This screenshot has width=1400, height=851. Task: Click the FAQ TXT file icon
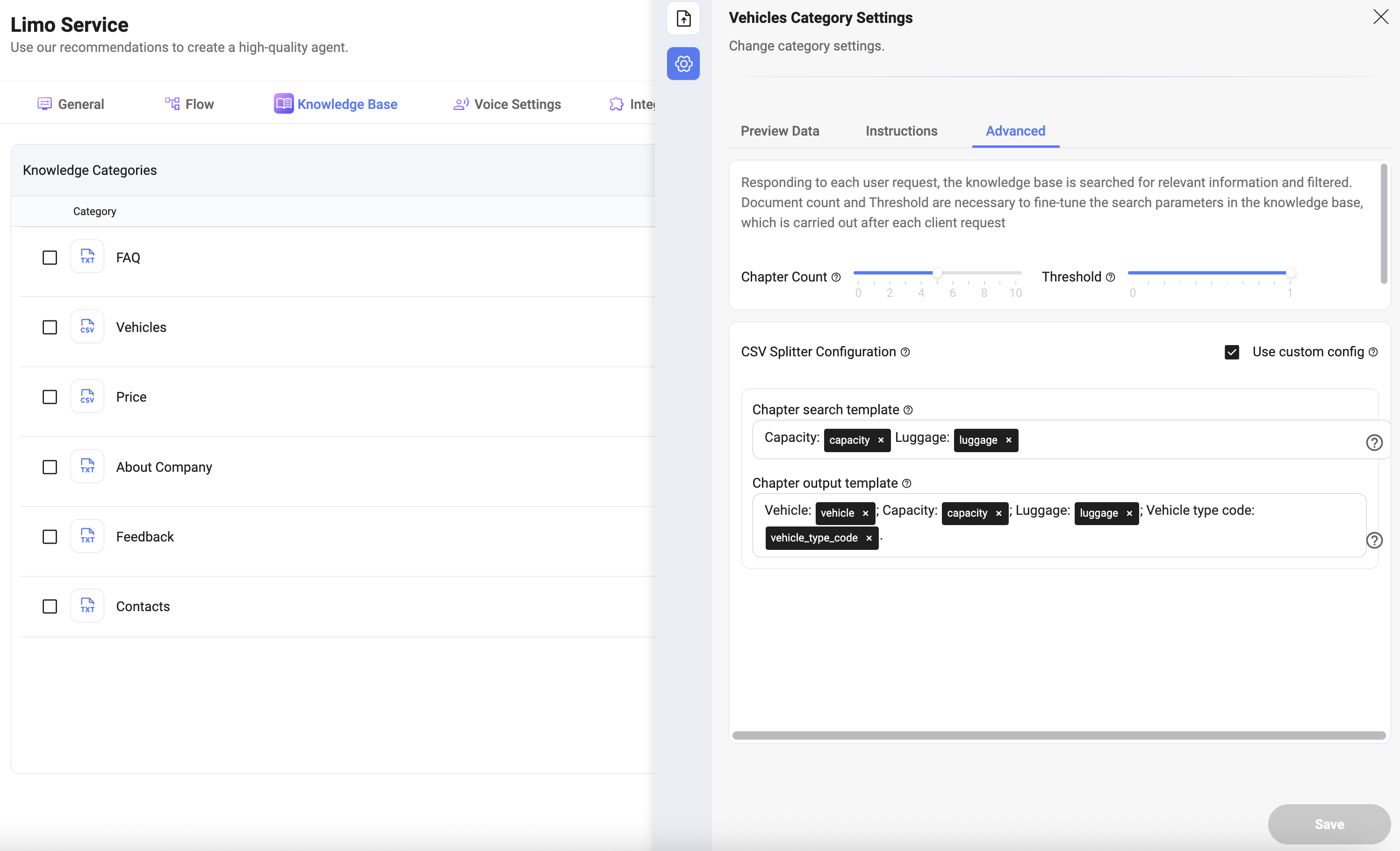click(87, 257)
